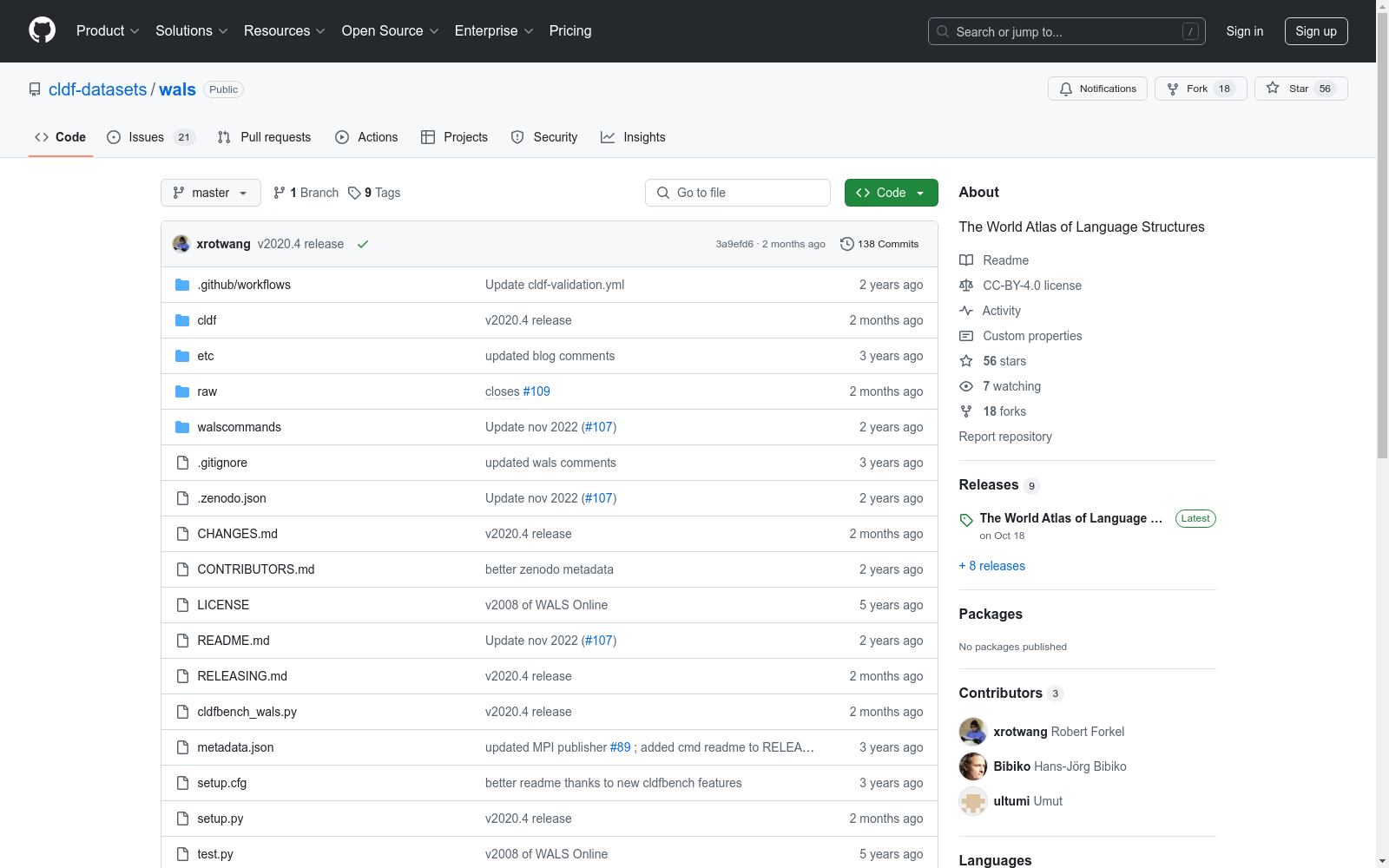1389x868 pixels.
Task: Expand the Product menu
Action: (x=108, y=30)
